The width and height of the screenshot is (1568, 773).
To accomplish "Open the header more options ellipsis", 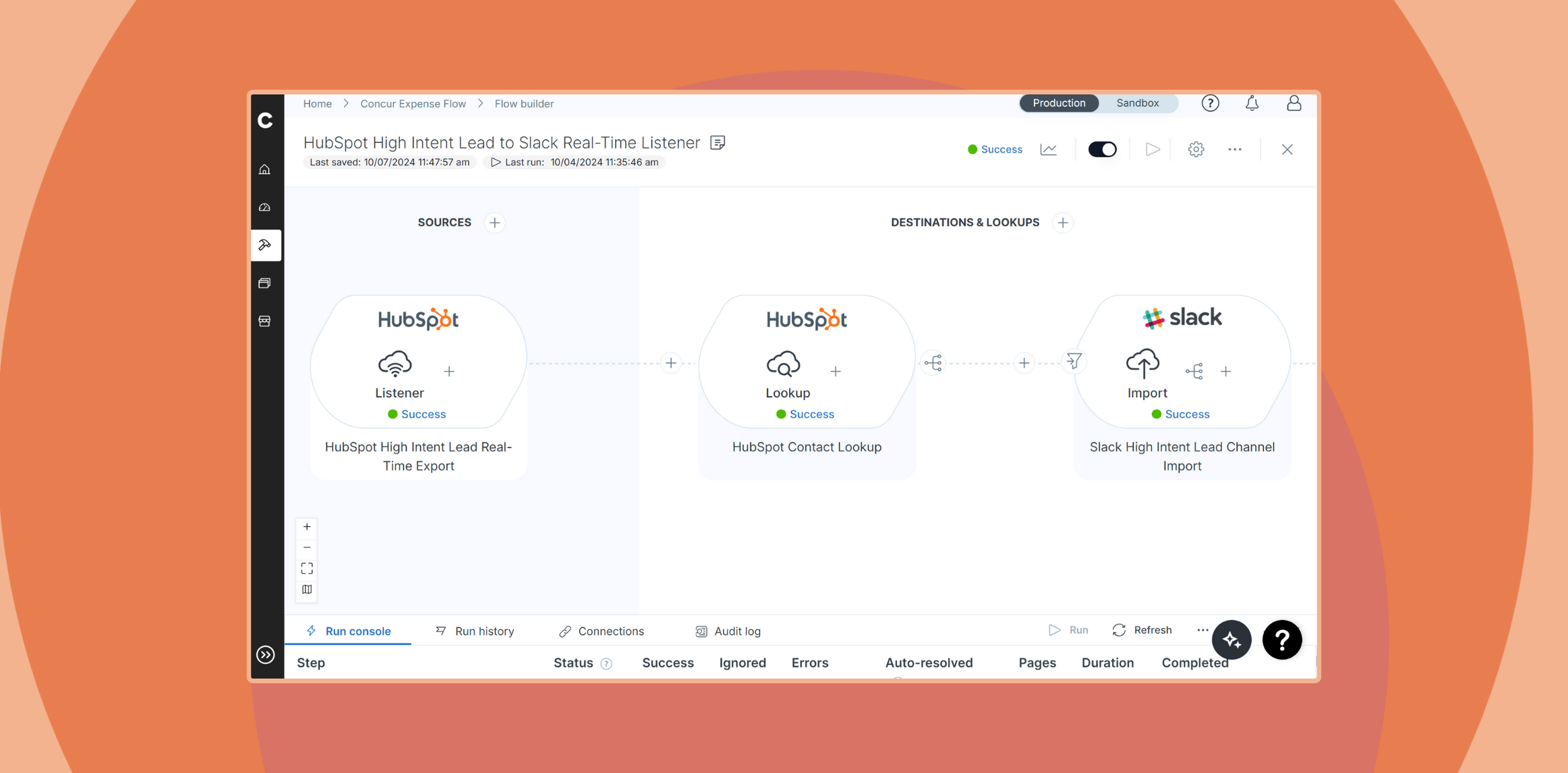I will tap(1235, 150).
